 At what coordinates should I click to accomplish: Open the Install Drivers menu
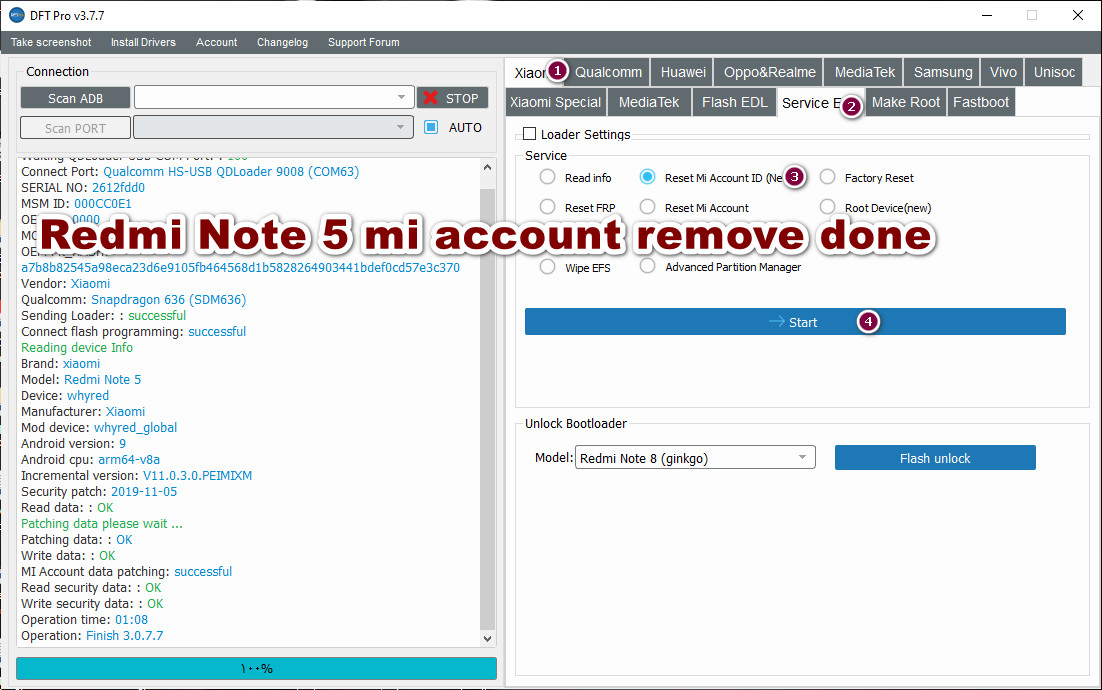[143, 42]
